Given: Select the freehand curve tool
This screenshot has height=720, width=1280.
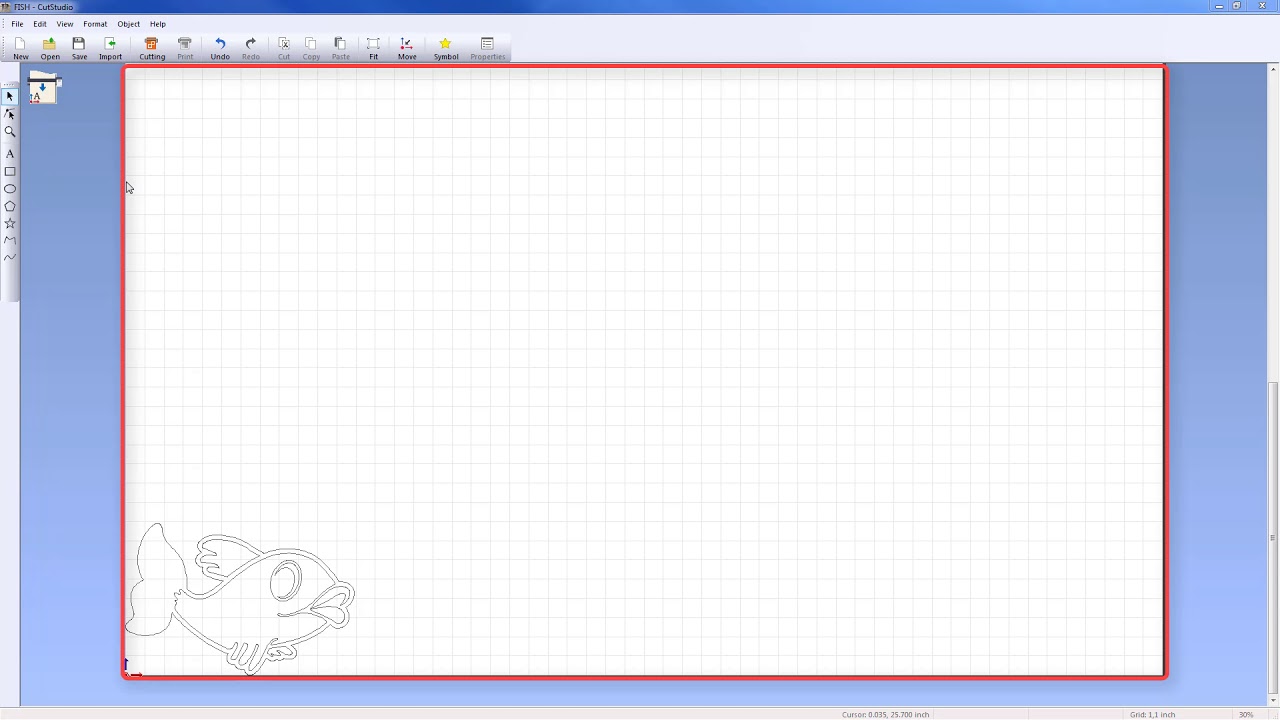Looking at the screenshot, I should (10, 258).
